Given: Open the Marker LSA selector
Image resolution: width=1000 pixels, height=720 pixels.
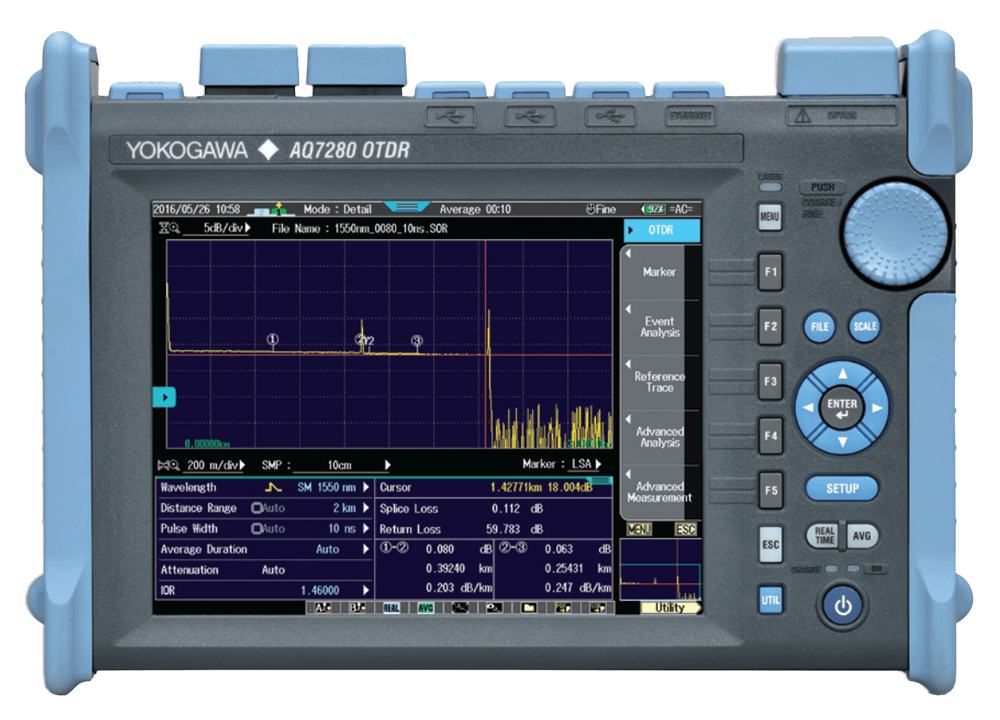Looking at the screenshot, I should pos(582,465).
